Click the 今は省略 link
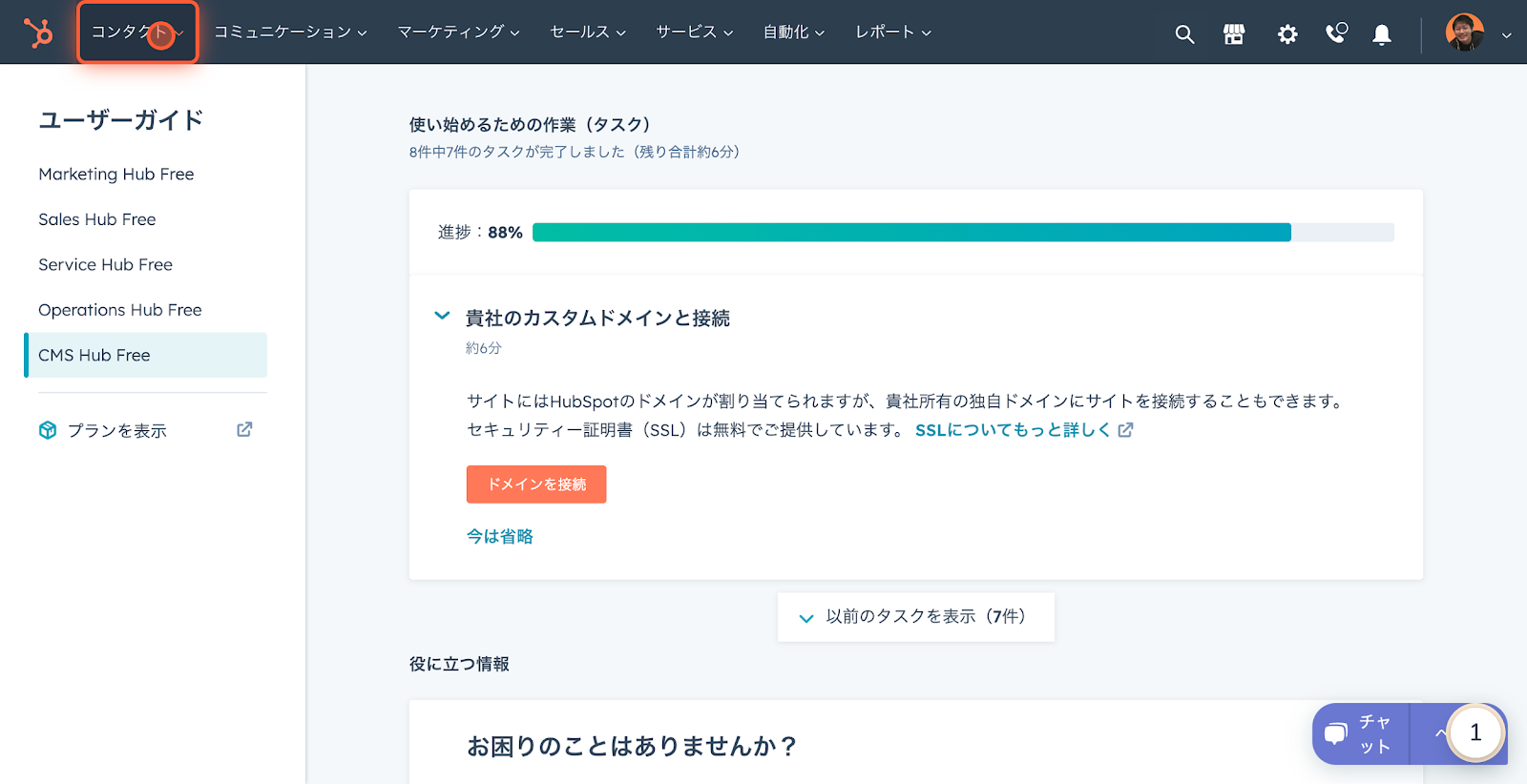This screenshot has height=784, width=1527. tap(499, 537)
